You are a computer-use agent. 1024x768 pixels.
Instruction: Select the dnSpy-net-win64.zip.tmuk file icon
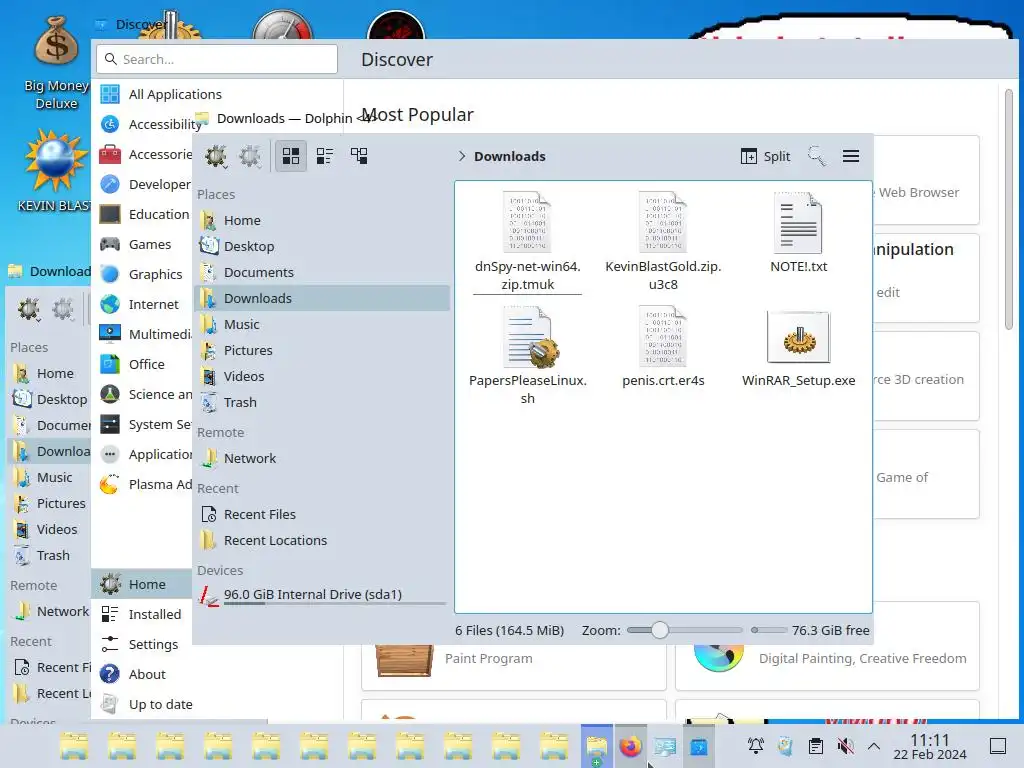(527, 222)
